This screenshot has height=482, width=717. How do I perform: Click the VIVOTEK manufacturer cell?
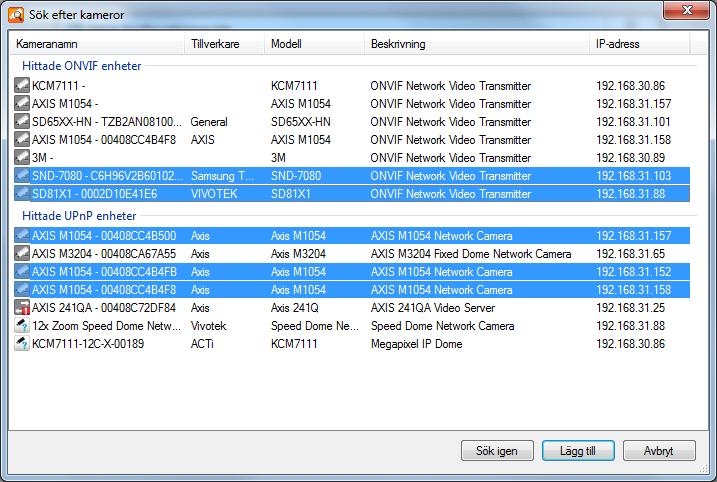pyautogui.click(x=214, y=194)
